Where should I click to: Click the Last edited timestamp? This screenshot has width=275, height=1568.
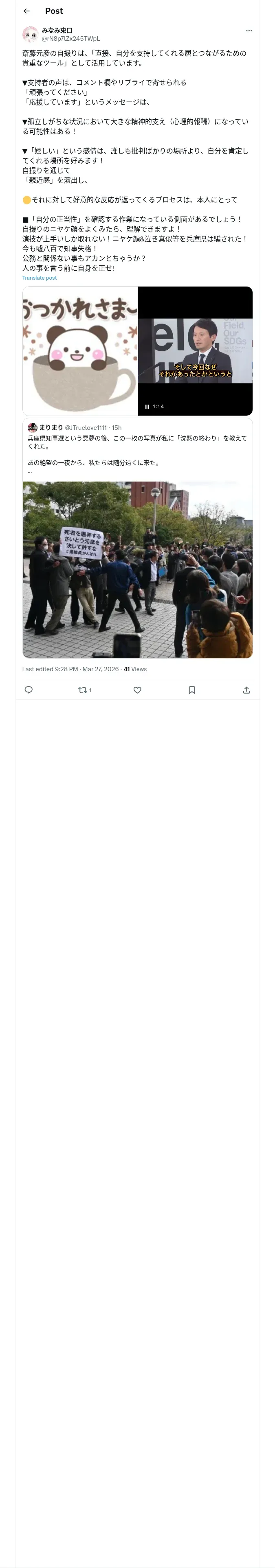[x=70, y=669]
